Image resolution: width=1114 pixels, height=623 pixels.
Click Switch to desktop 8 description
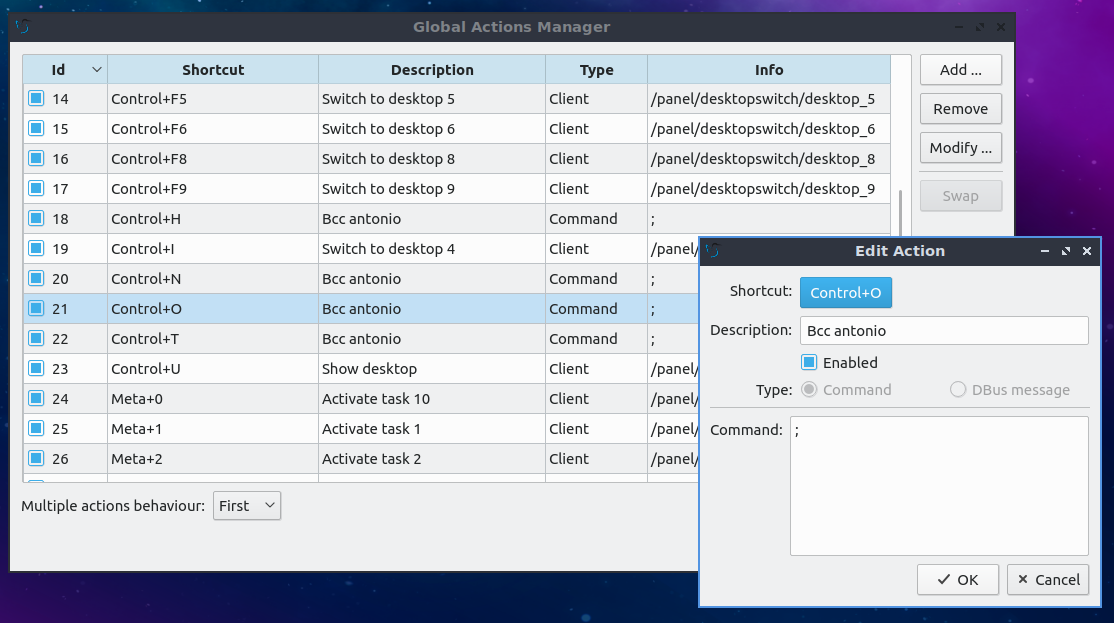(432, 159)
